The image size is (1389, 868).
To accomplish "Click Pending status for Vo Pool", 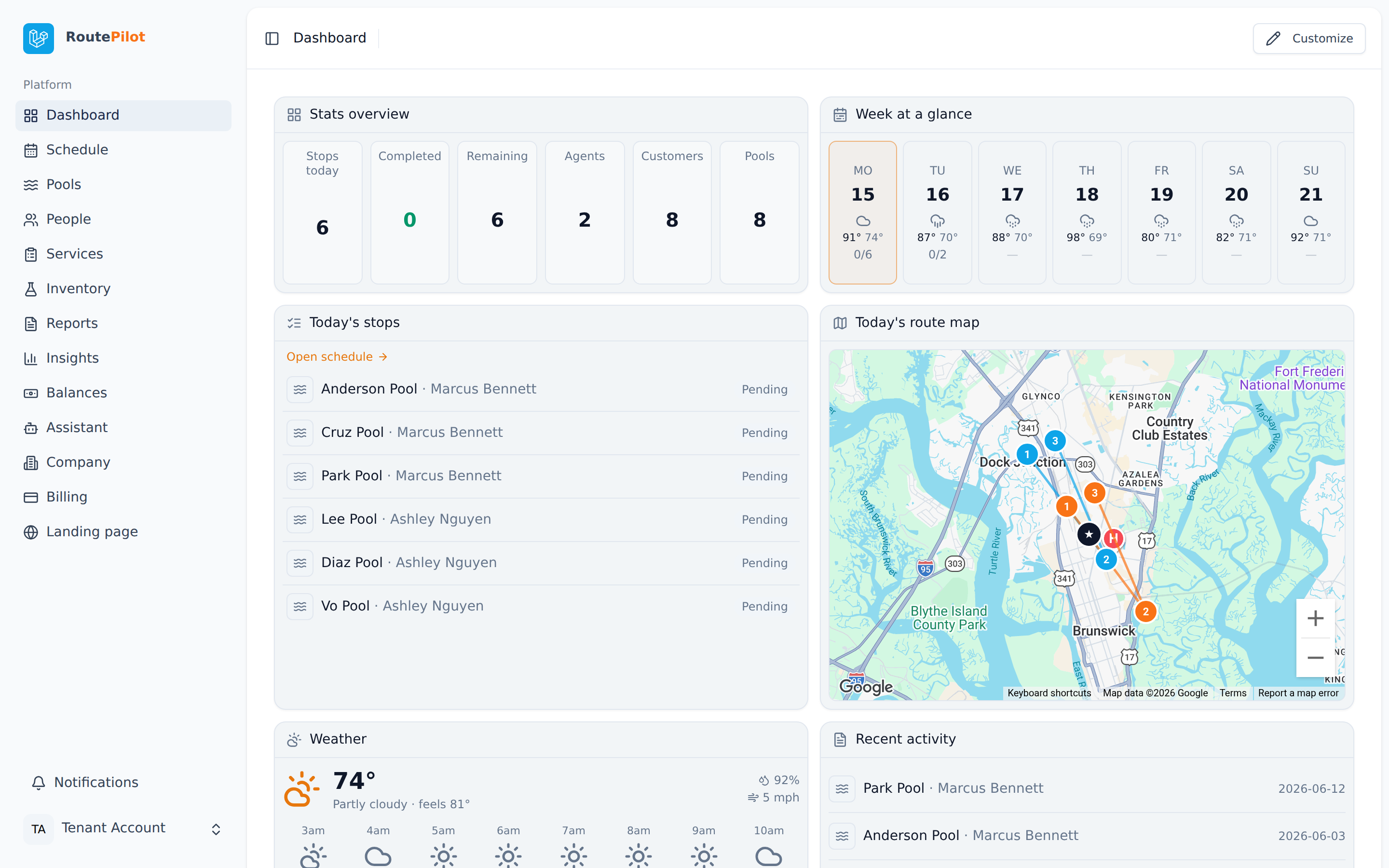I will 764,606.
